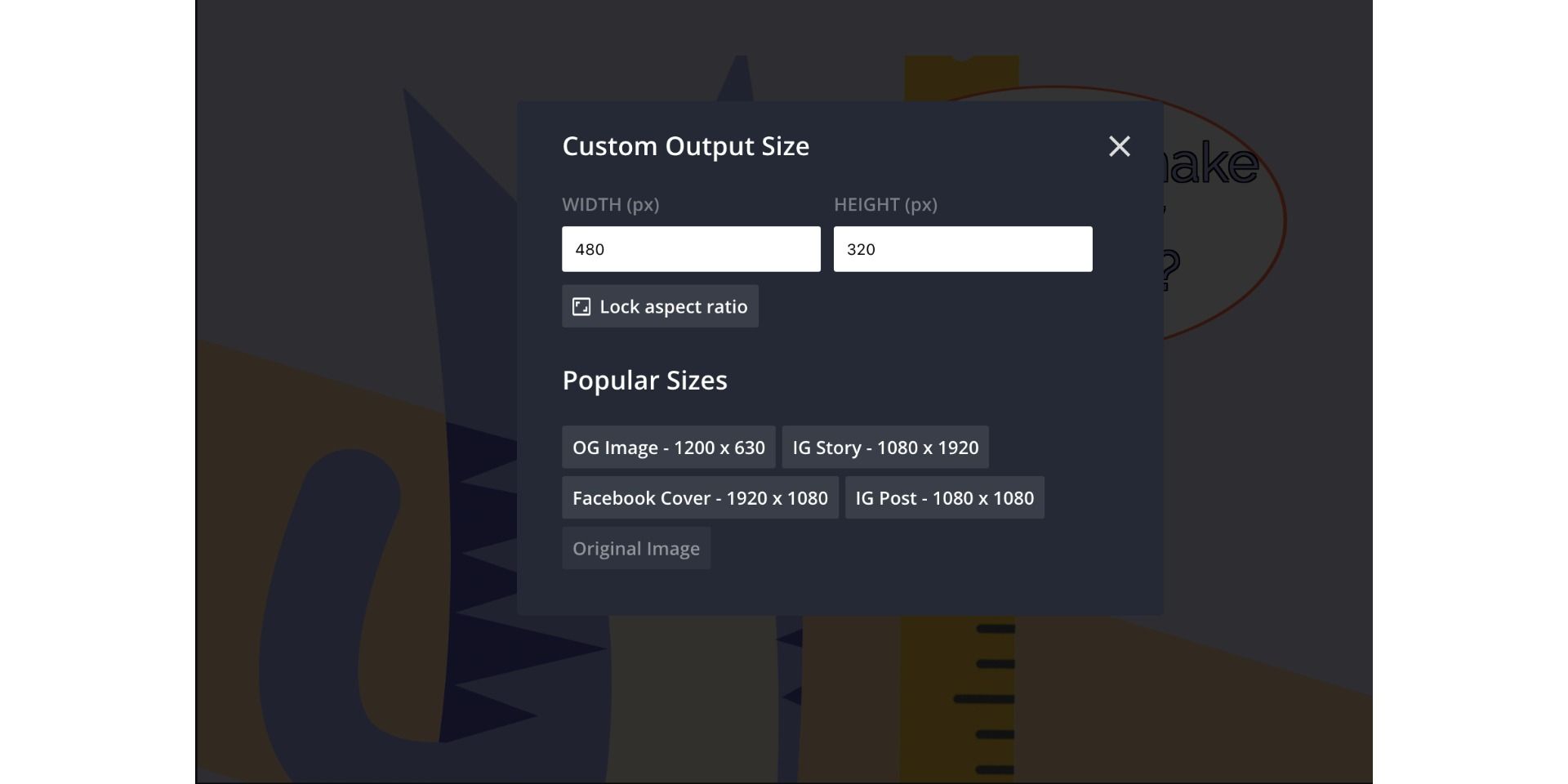Image resolution: width=1568 pixels, height=784 pixels.
Task: Click the HEIGHT (px) label
Action: pos(885,205)
